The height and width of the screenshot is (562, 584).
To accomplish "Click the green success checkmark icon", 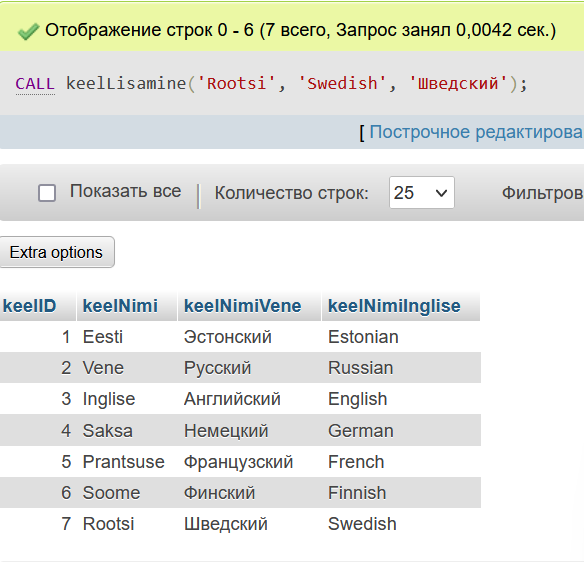I will [28, 31].
